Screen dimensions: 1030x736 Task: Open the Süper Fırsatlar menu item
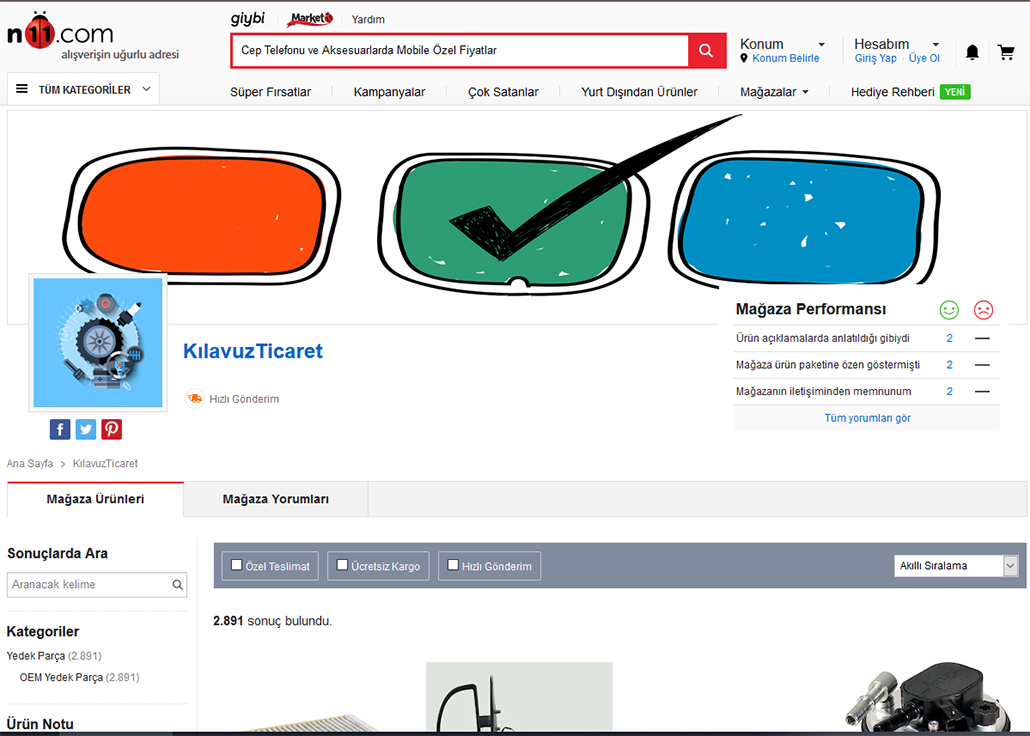click(270, 92)
